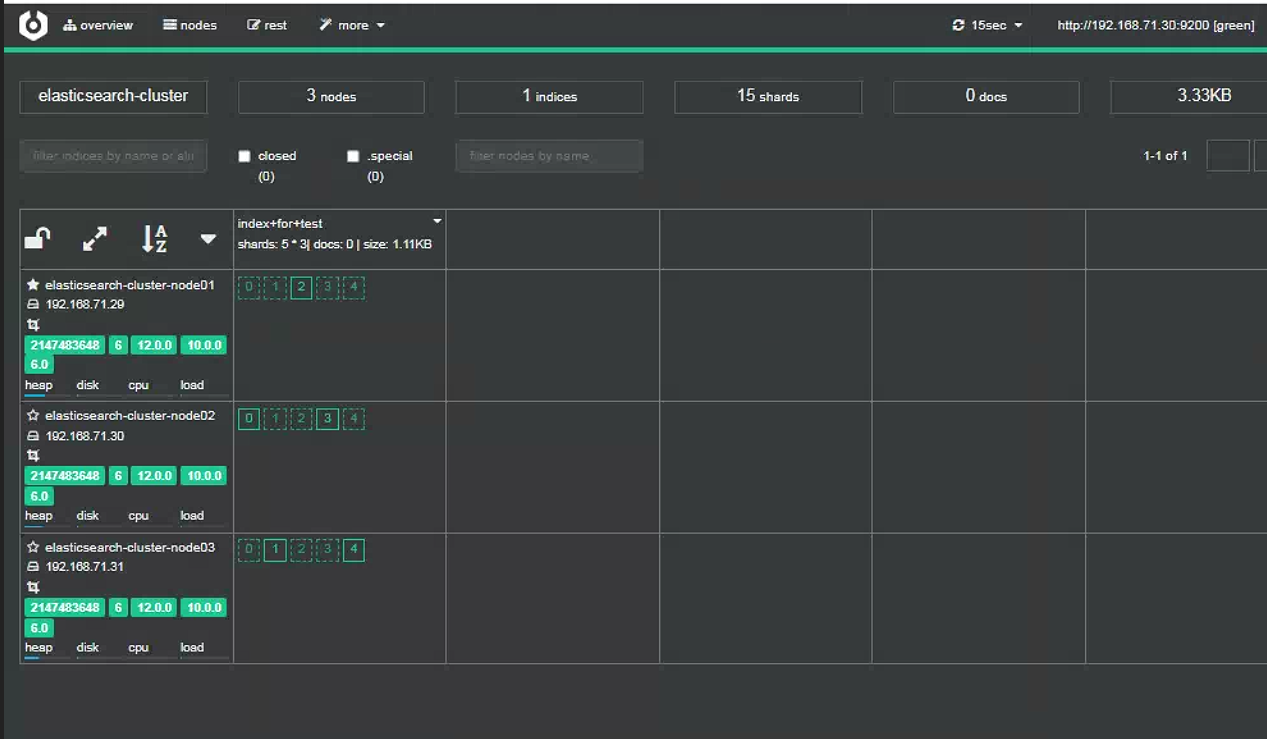1267x739 pixels.
Task: Focus the filter nodes by name field
Action: pos(549,156)
